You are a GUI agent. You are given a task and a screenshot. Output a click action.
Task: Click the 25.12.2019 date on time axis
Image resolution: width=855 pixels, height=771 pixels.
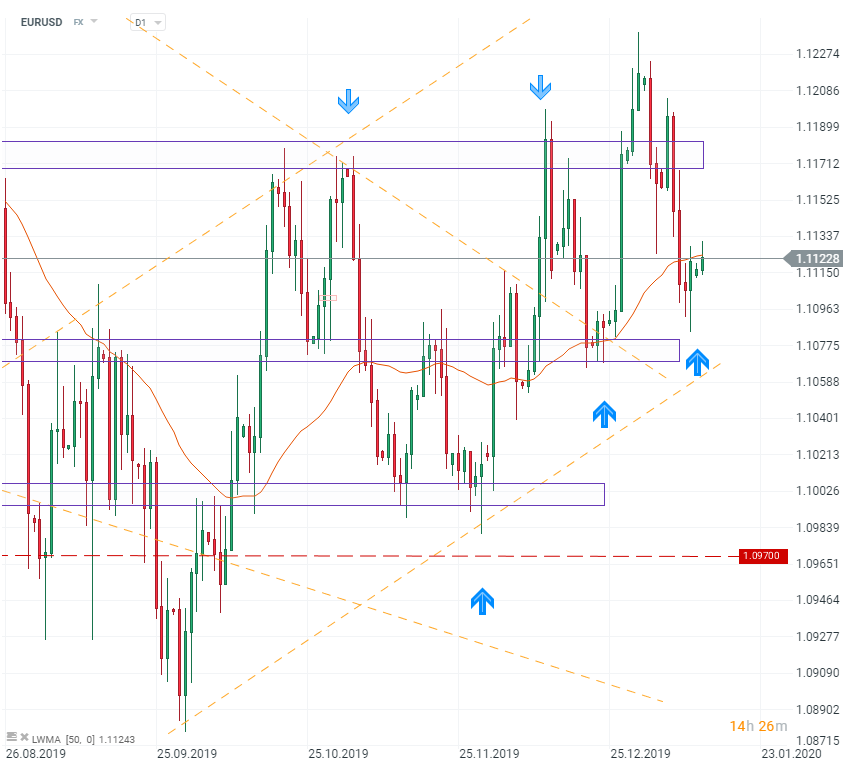click(x=640, y=754)
